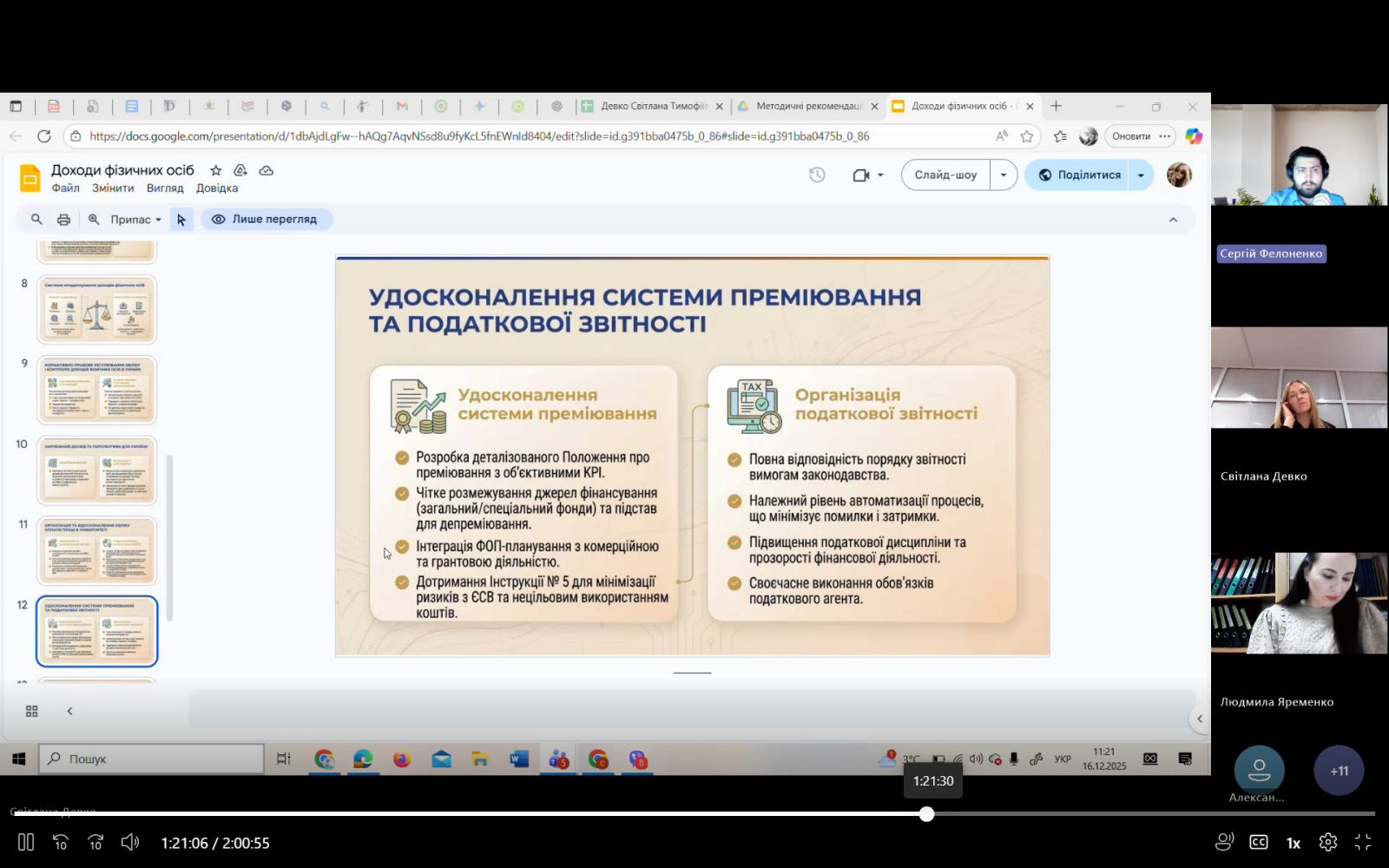Click the Слайд-шоу button
The image size is (1389, 868).
945,175
